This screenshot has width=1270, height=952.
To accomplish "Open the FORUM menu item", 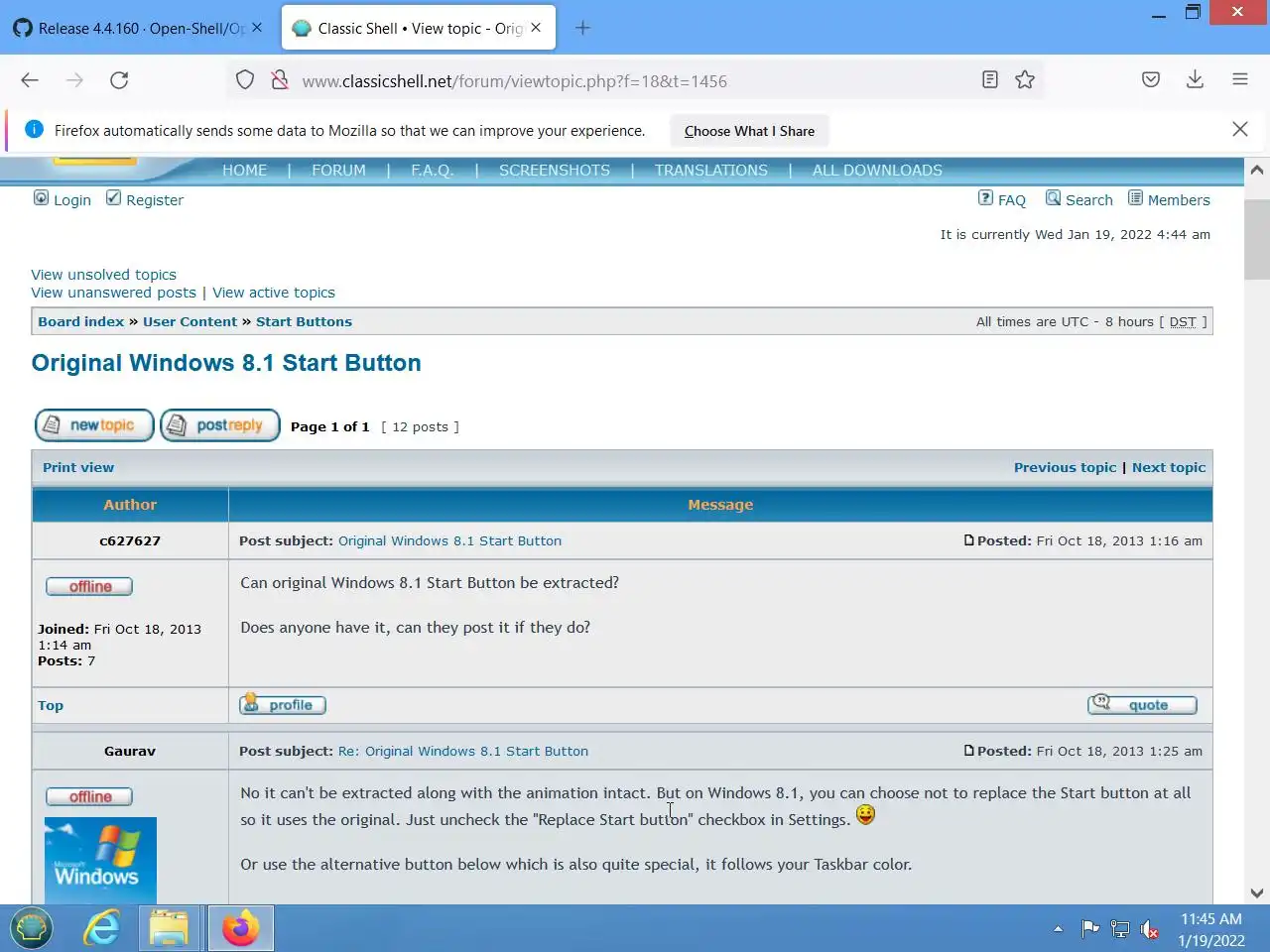I will [x=338, y=171].
